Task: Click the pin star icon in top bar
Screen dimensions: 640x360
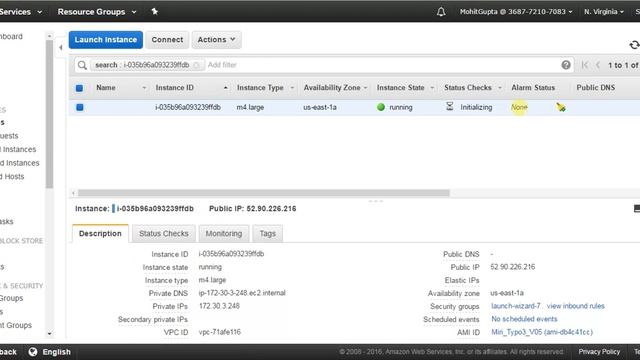Action: 155,11
